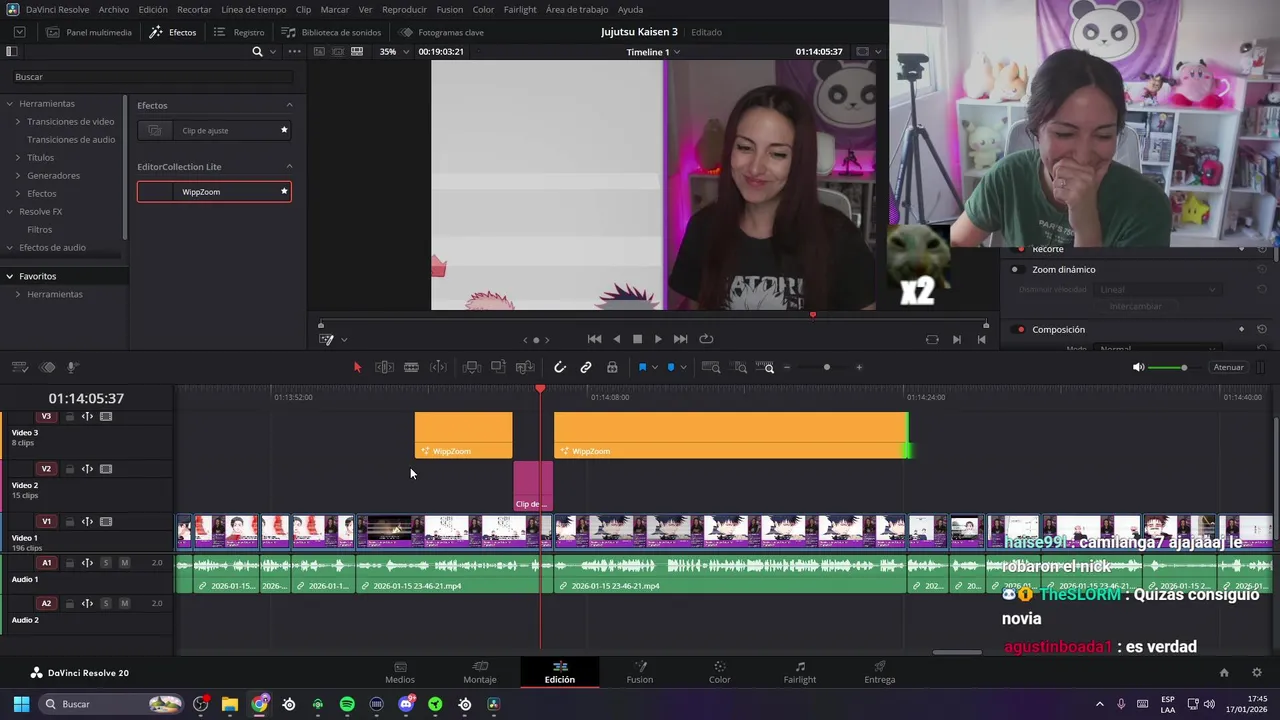
Task: Expand the Generadores category
Action: [18, 175]
